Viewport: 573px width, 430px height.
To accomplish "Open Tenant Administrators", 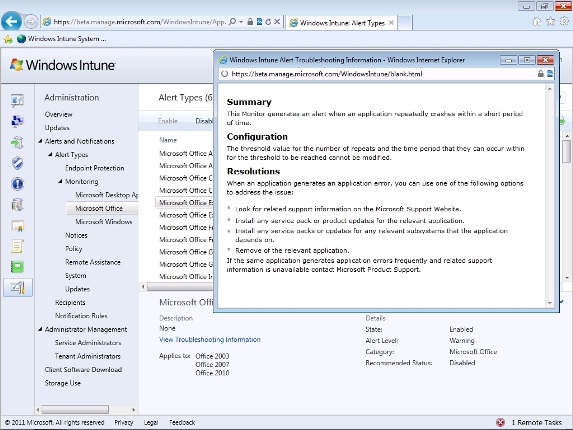I will coord(88,356).
